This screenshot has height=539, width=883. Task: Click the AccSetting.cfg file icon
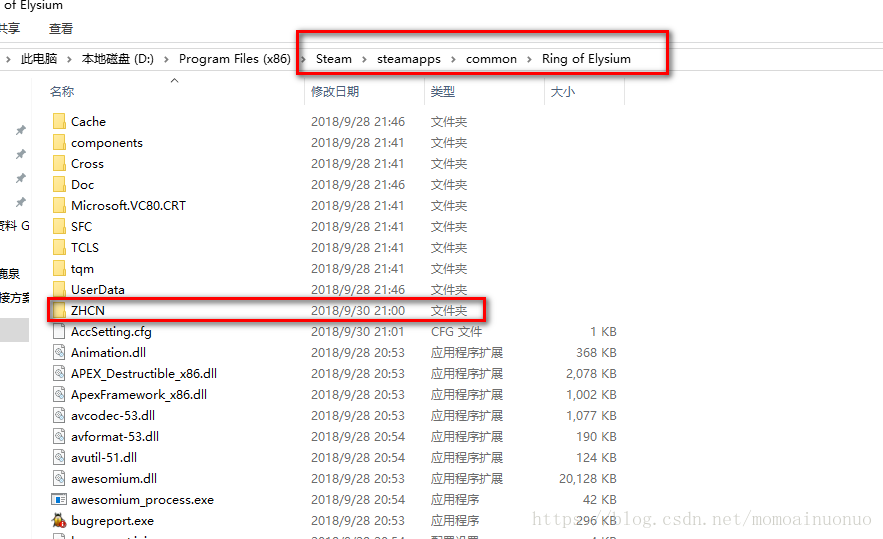(x=59, y=331)
